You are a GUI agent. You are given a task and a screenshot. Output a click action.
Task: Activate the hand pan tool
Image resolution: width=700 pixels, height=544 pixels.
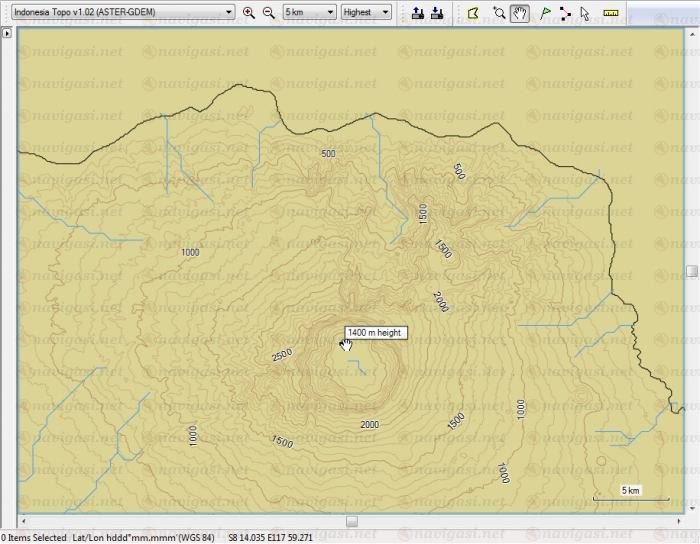[519, 13]
